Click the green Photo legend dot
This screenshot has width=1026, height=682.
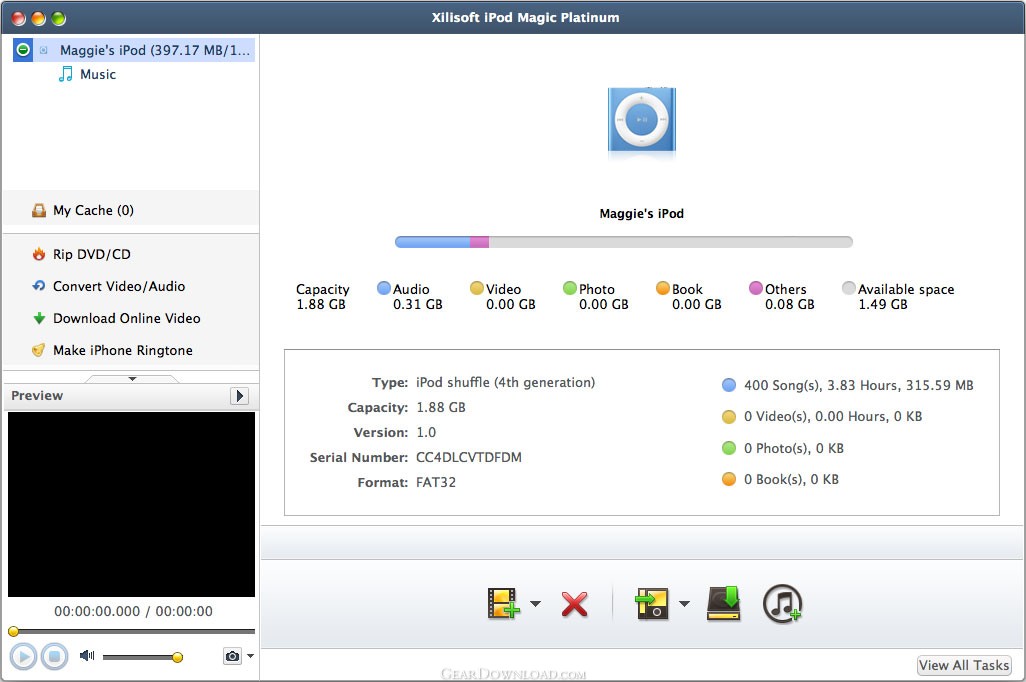coord(570,288)
